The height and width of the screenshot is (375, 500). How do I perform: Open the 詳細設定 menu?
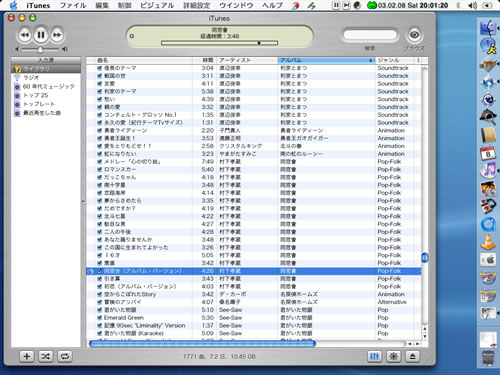point(197,5)
